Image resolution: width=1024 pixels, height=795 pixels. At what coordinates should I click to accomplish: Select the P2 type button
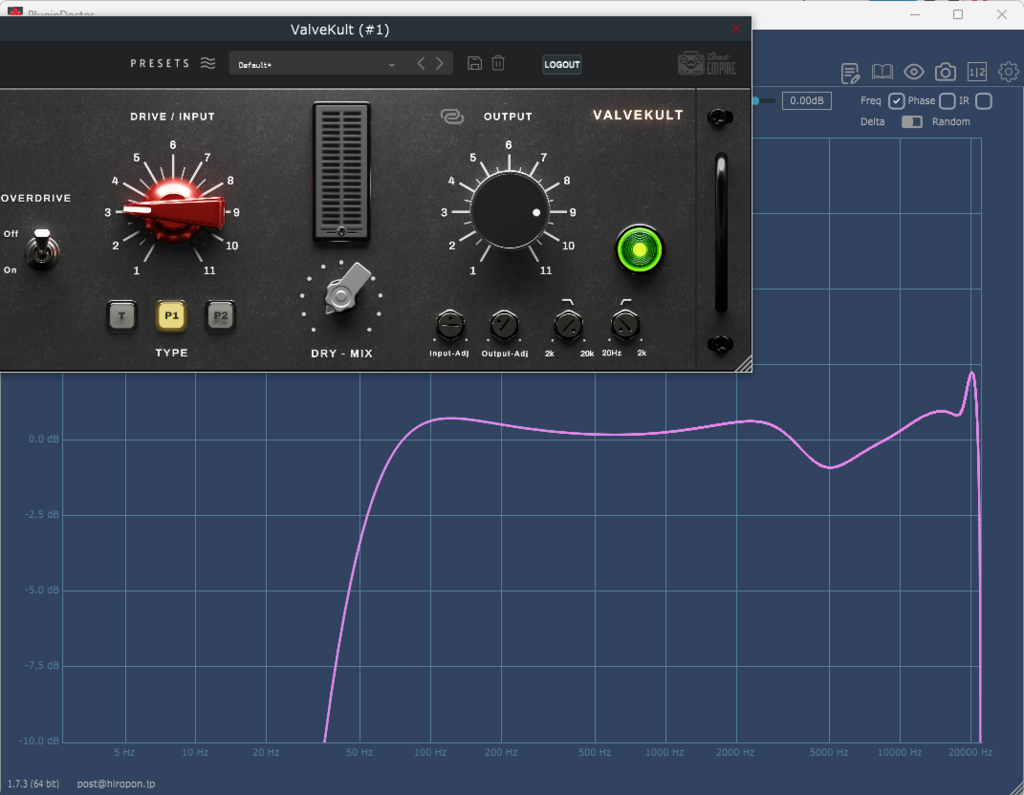(x=221, y=316)
